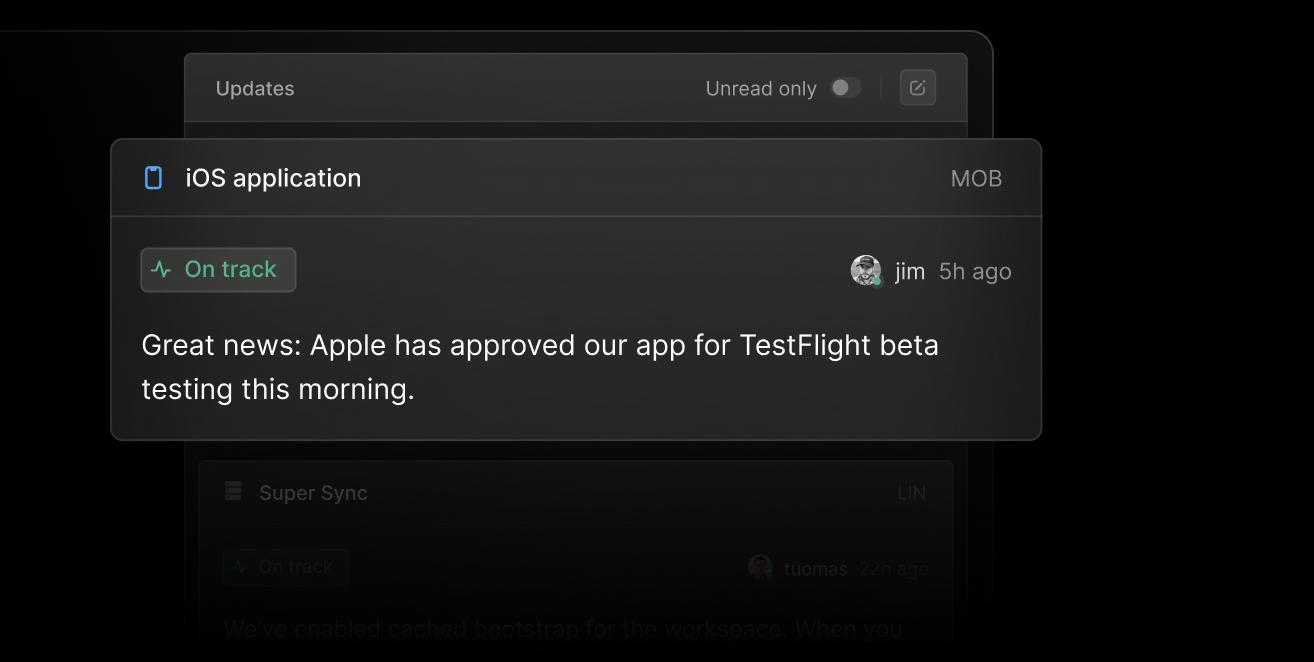Open tuomas's avatar picture
The width and height of the screenshot is (1314, 662).
point(760,568)
